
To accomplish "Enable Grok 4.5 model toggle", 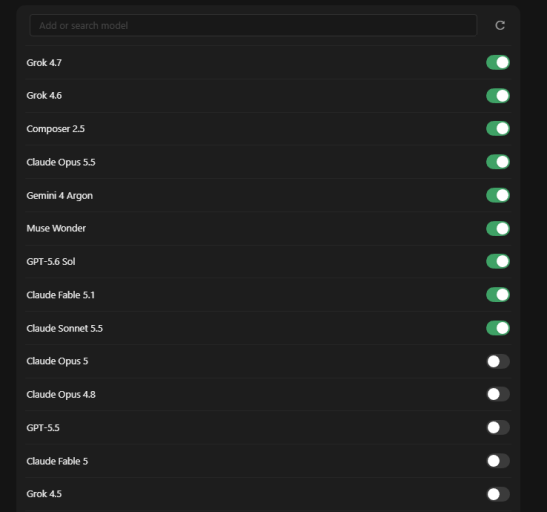I will [x=498, y=494].
